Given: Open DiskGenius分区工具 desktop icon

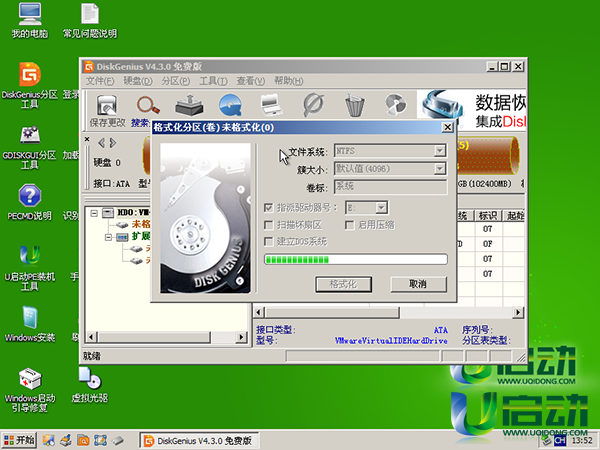Looking at the screenshot, I should (30, 85).
